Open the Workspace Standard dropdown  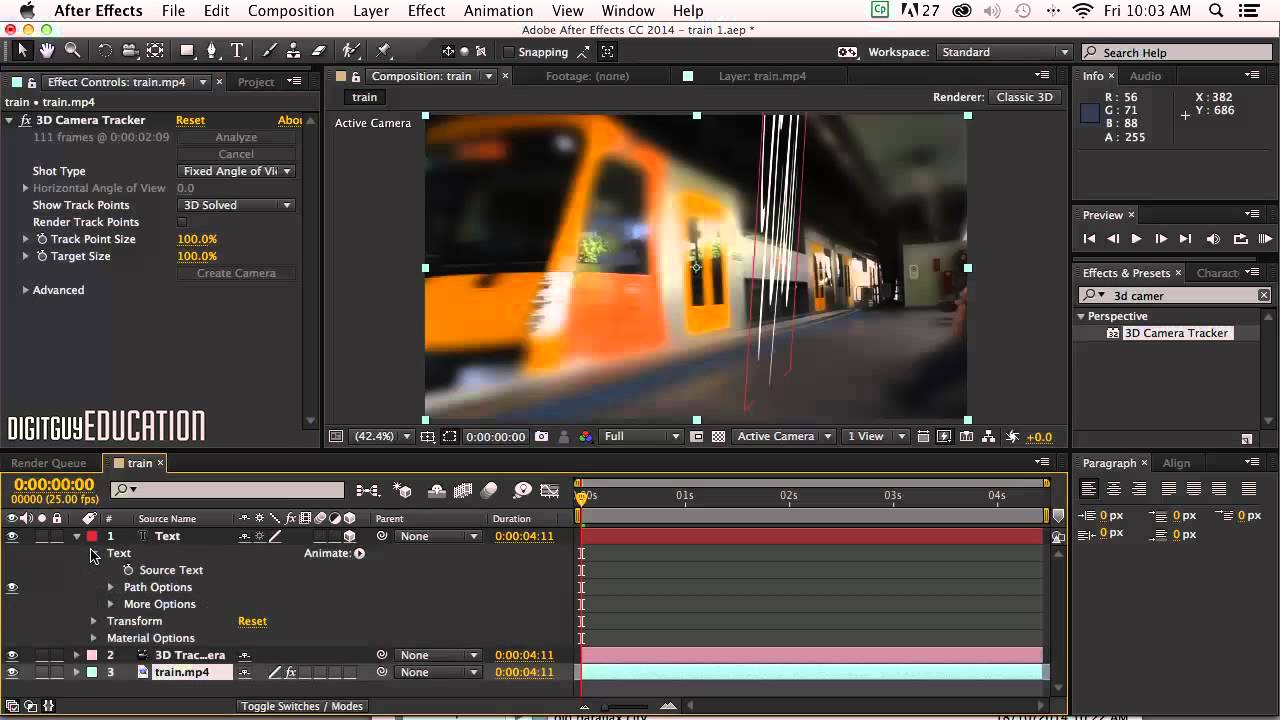pos(1003,52)
